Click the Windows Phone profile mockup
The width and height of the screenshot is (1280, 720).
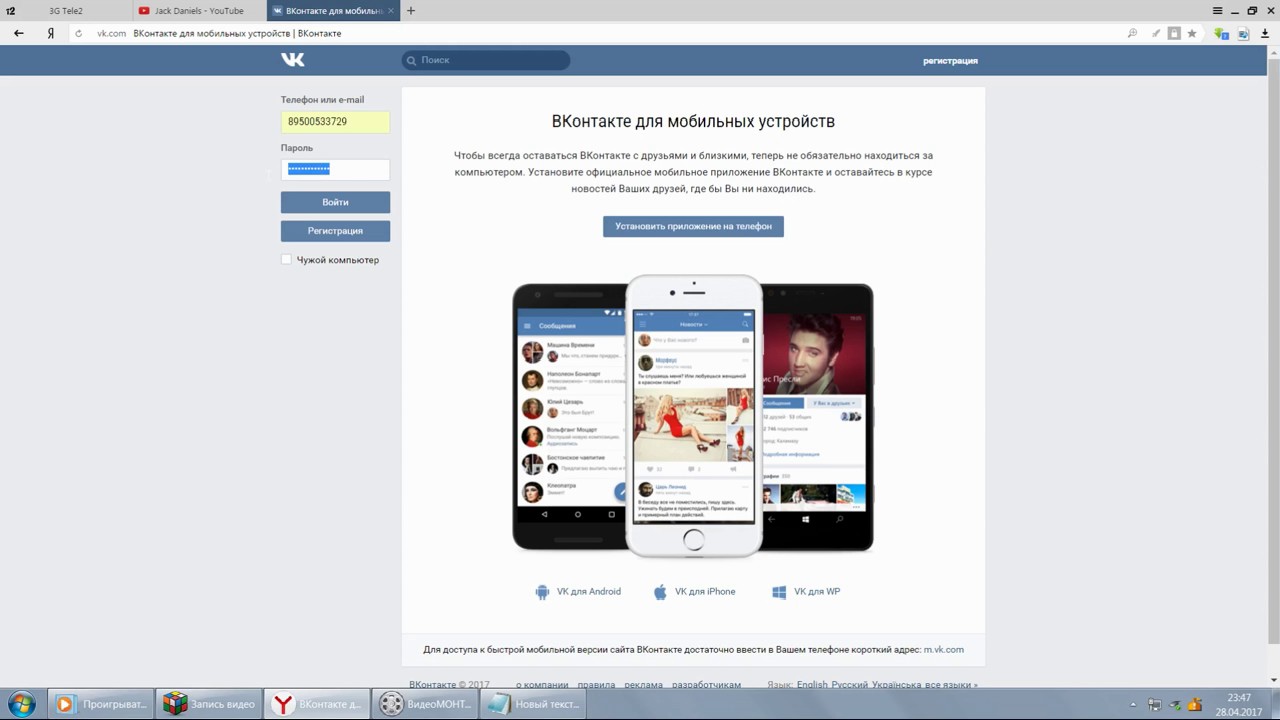tap(817, 417)
